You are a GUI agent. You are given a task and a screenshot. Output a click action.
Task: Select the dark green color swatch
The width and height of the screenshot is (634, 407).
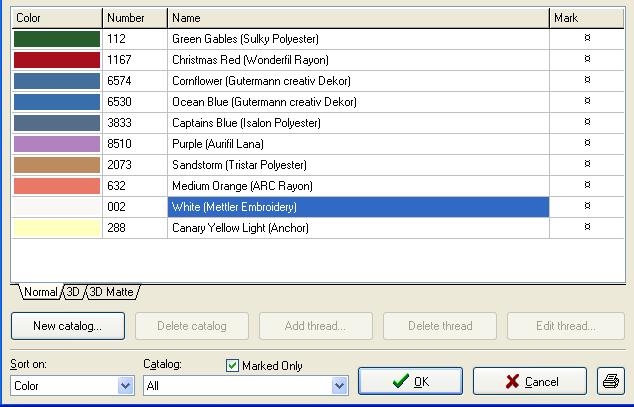[57, 39]
